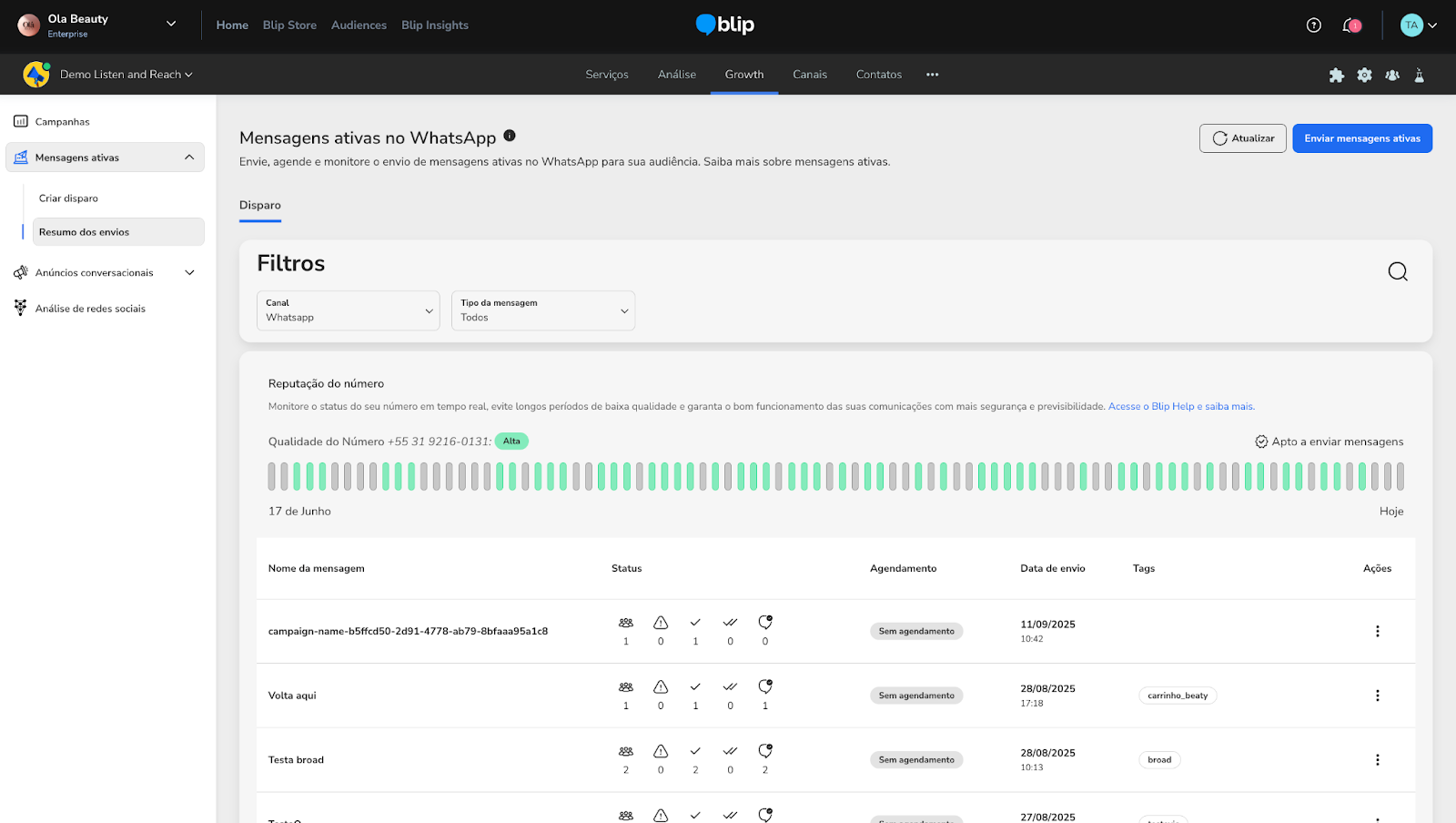Open the Acesse o Blip Help link
This screenshot has width=1456, height=823.
pos(1180,407)
